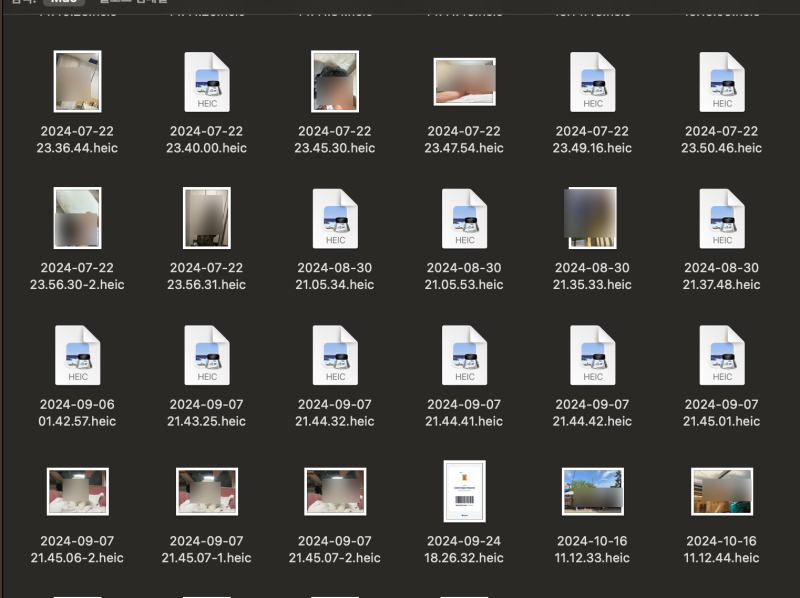The height and width of the screenshot is (598, 800).
Task: Click the HEIC icon for 2024-08-30 21.05.53.heic
Action: tap(464, 218)
